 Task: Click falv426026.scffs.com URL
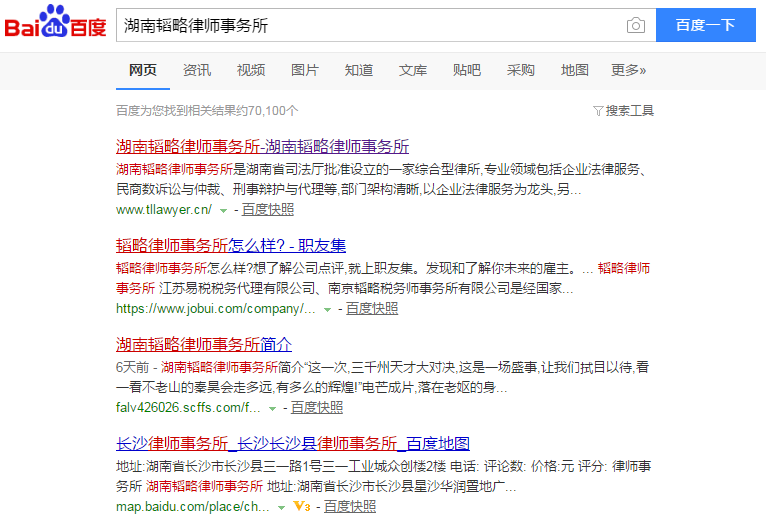tap(188, 408)
